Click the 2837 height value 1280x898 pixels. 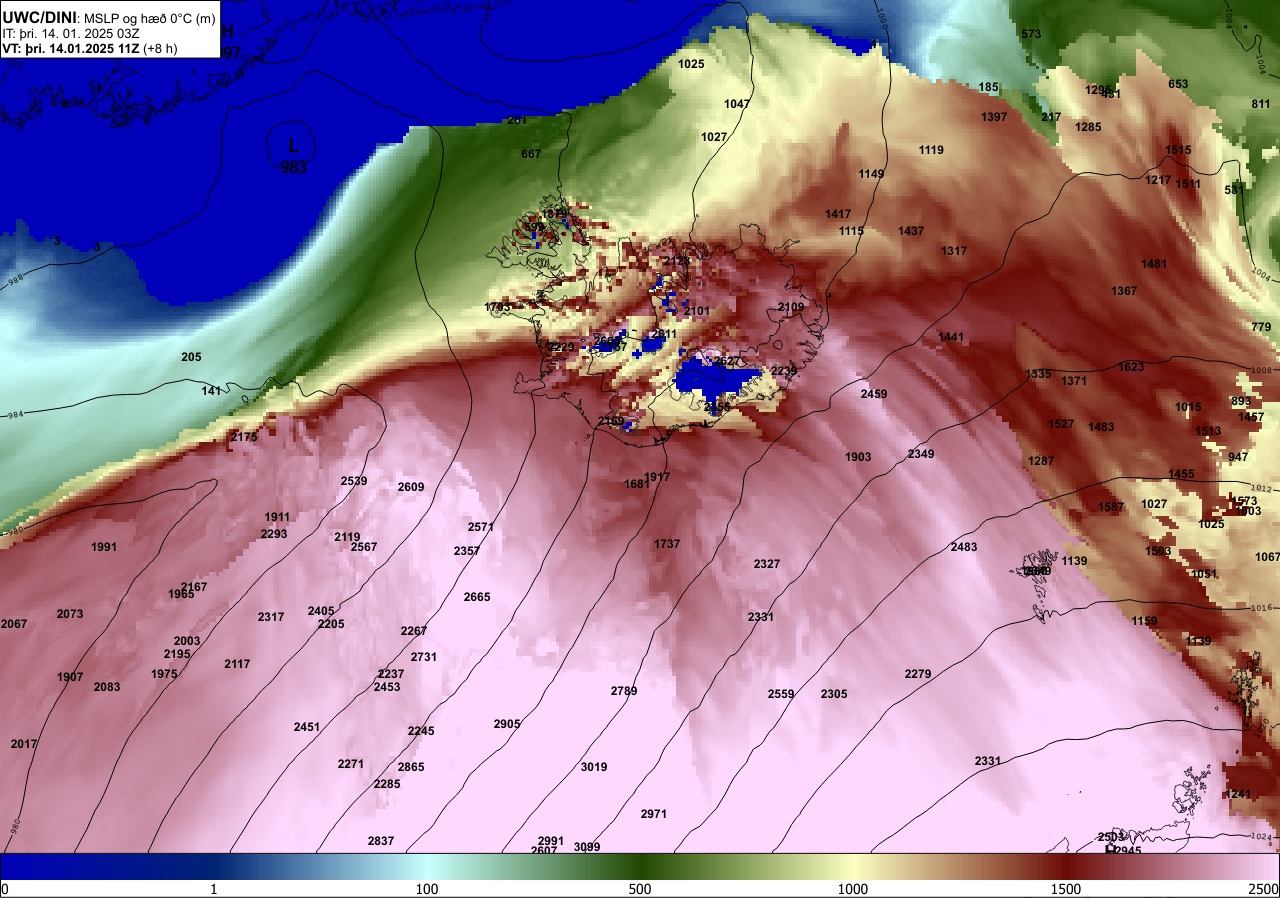point(381,841)
